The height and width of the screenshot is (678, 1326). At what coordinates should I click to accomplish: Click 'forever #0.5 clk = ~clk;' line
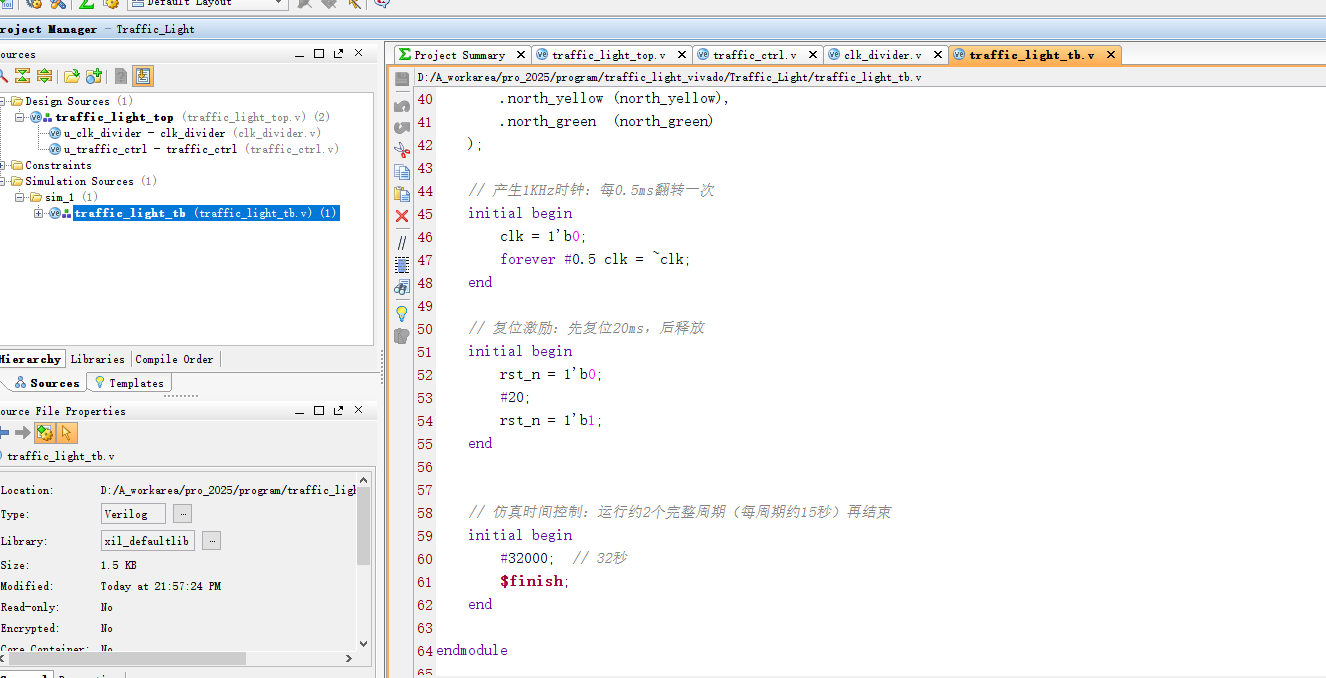596,259
